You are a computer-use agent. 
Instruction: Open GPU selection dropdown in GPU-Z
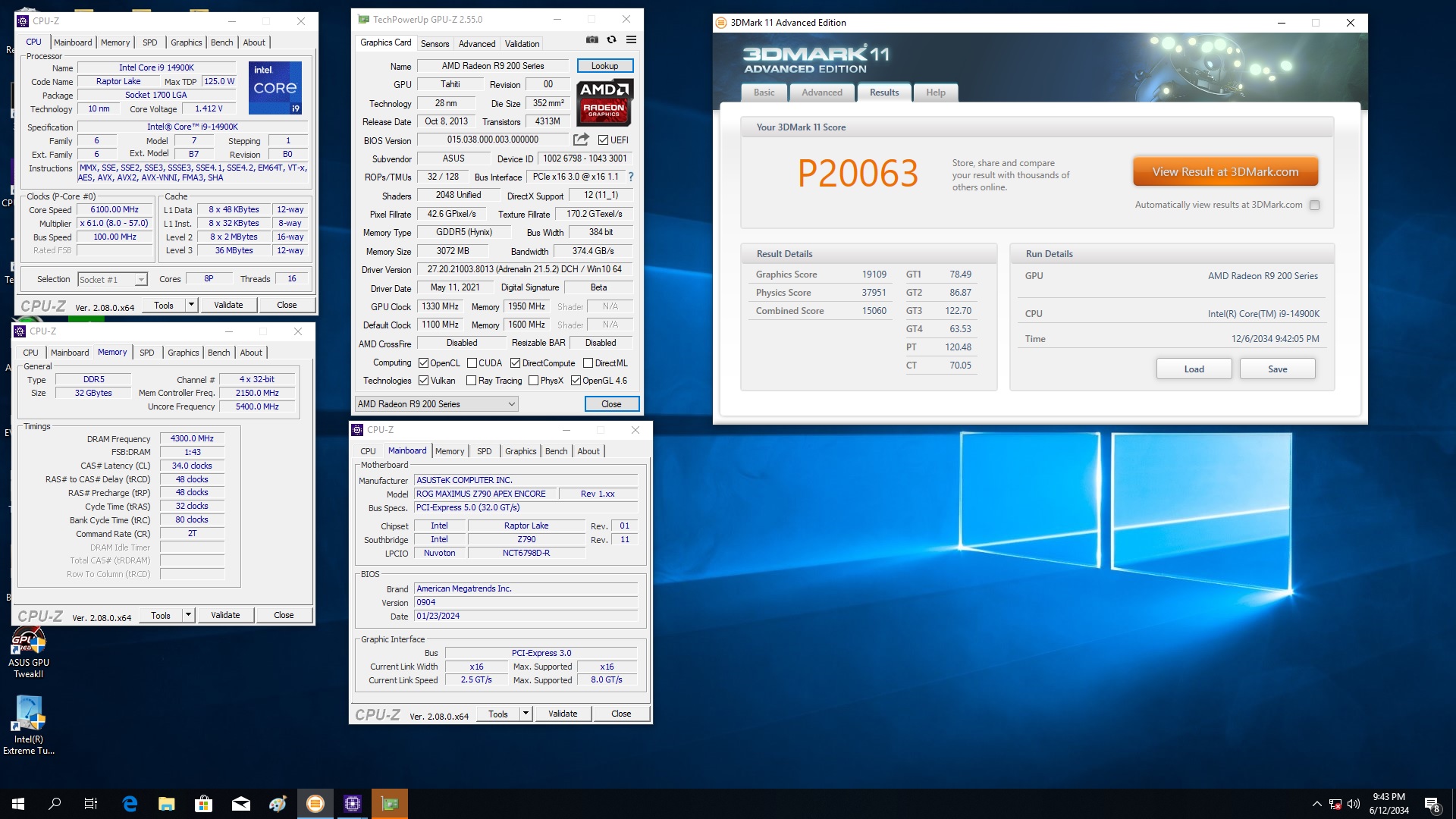pyautogui.click(x=436, y=404)
